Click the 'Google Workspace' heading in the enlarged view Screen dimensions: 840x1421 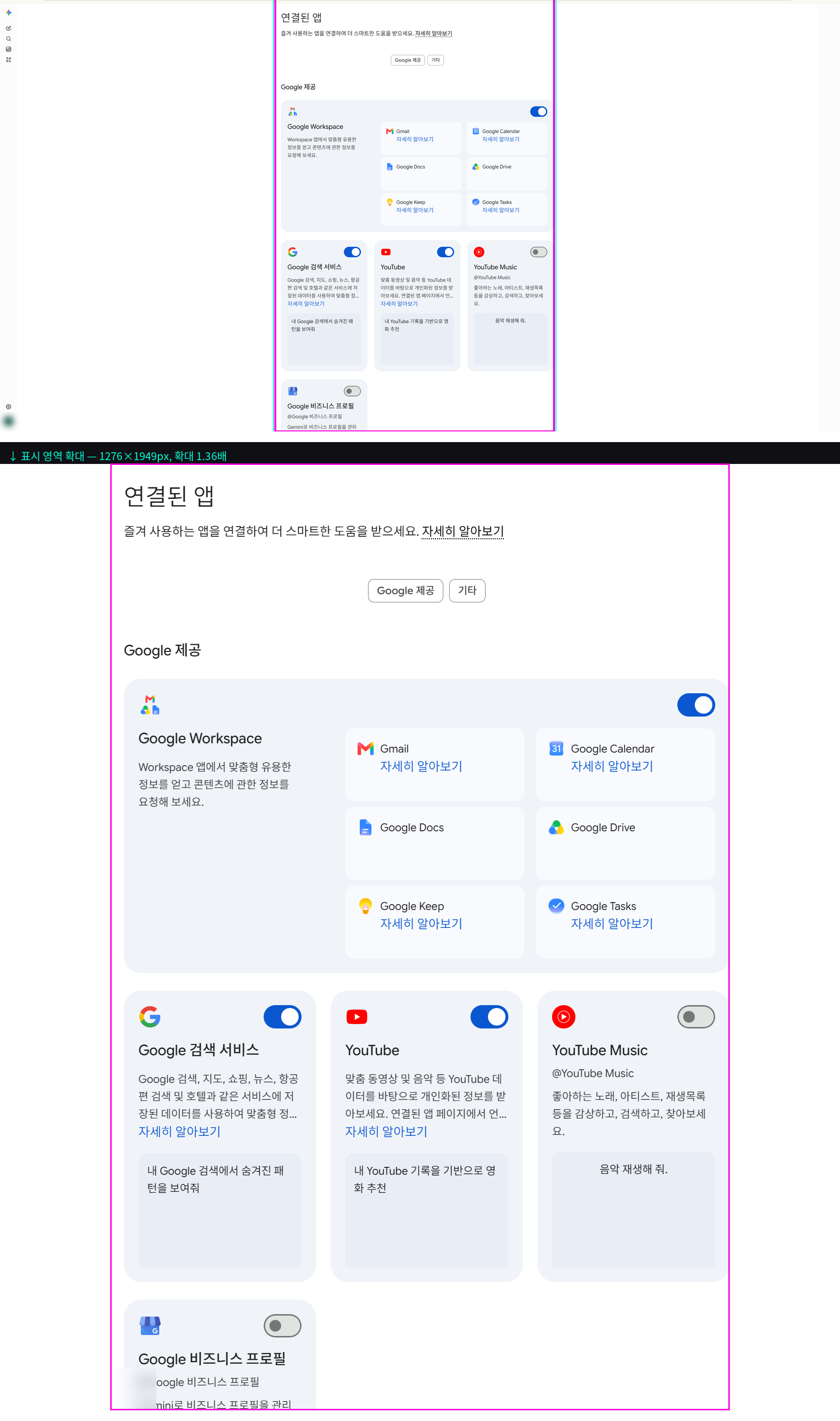[200, 738]
